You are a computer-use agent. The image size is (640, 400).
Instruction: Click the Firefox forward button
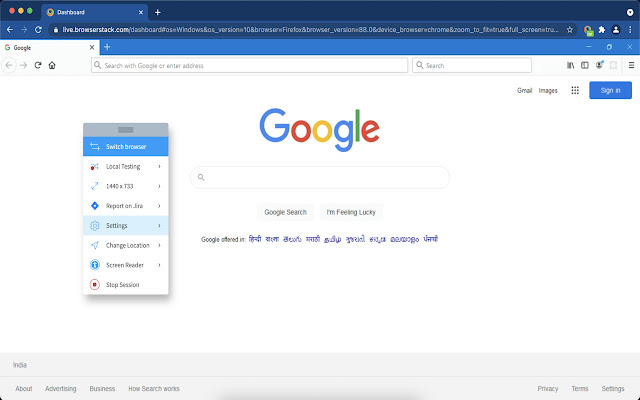pos(24,65)
